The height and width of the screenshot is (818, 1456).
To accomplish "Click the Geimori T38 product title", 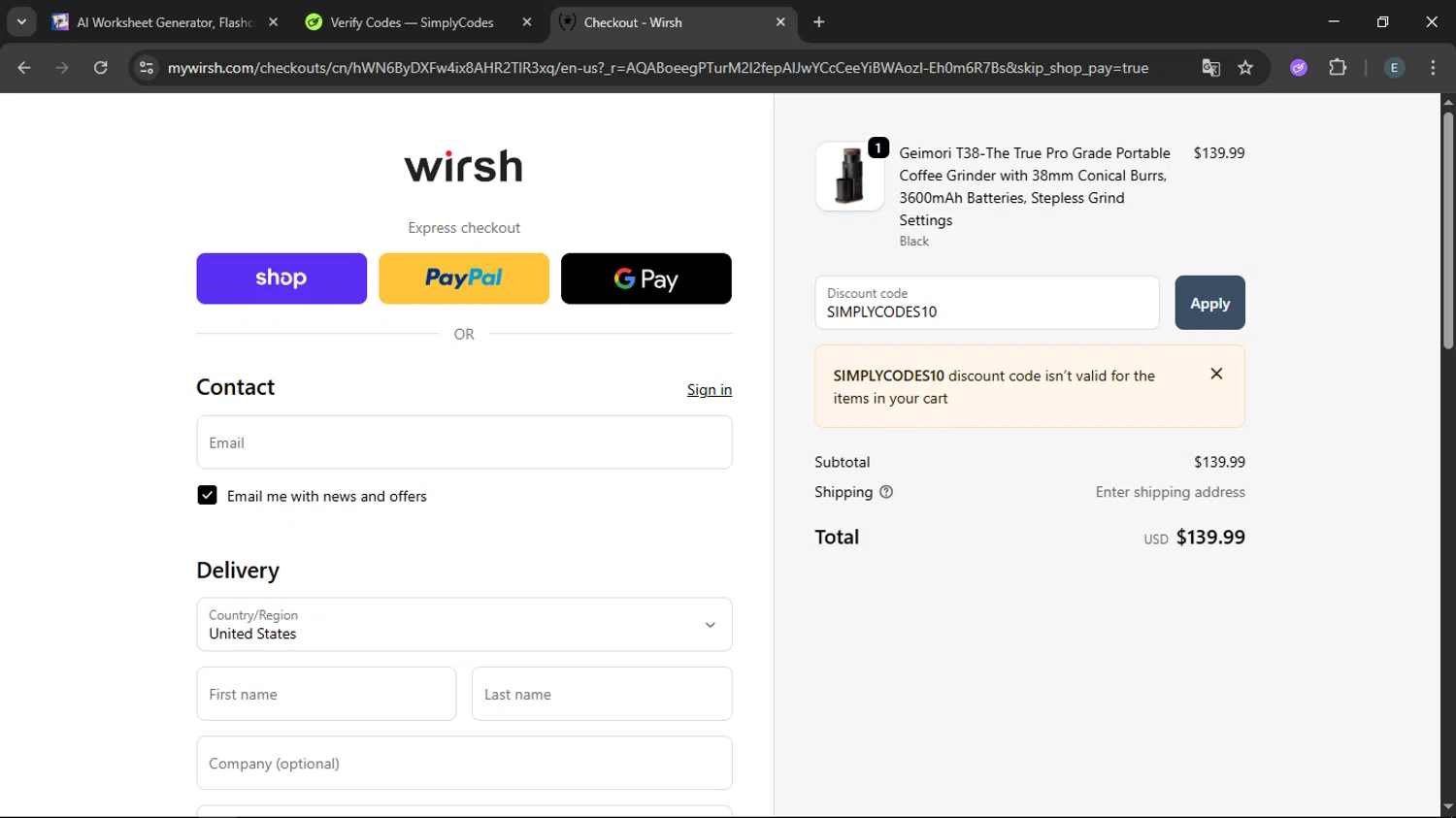I will (x=1035, y=186).
